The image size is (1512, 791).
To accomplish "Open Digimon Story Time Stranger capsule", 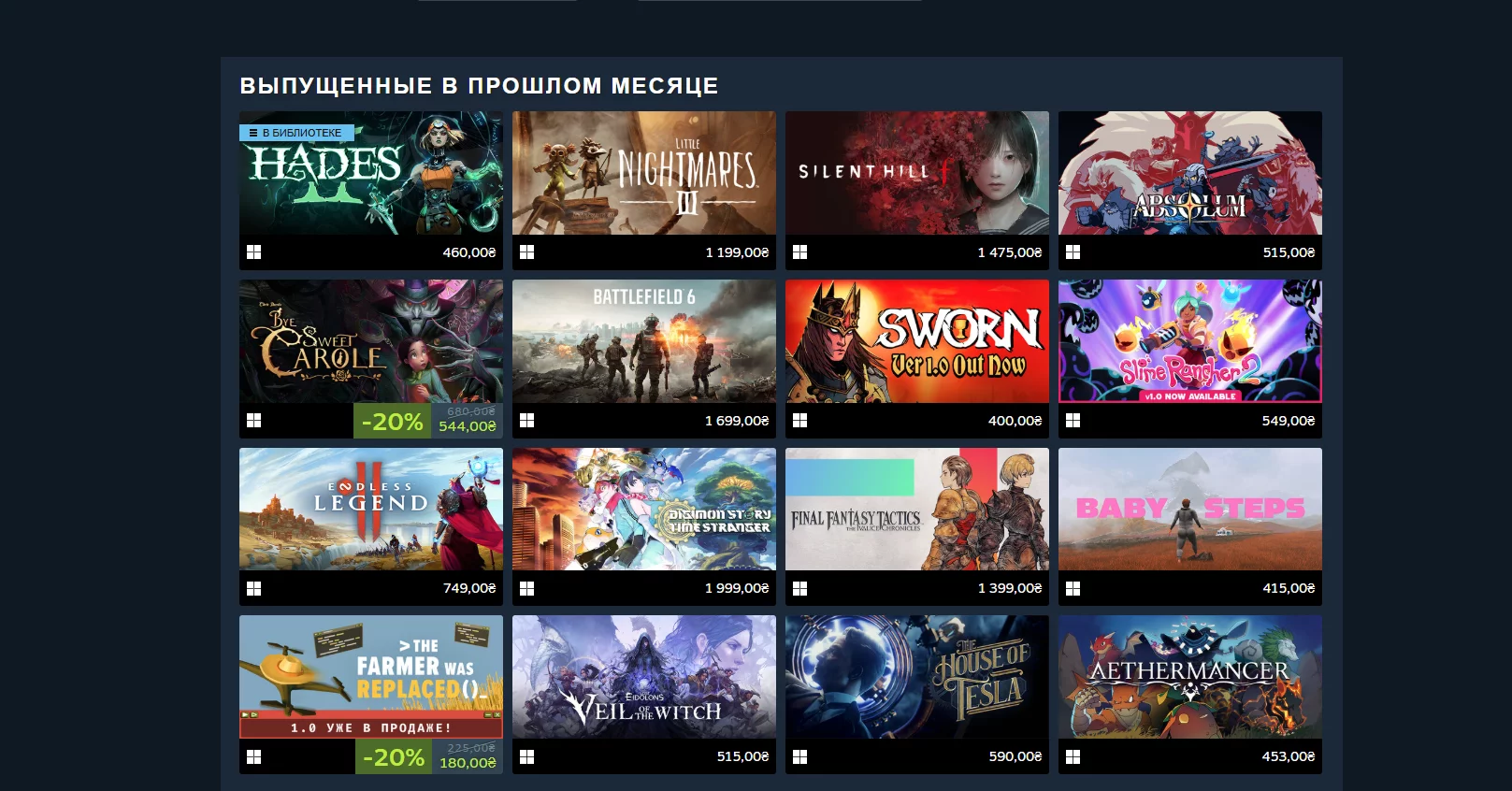I will coord(644,509).
